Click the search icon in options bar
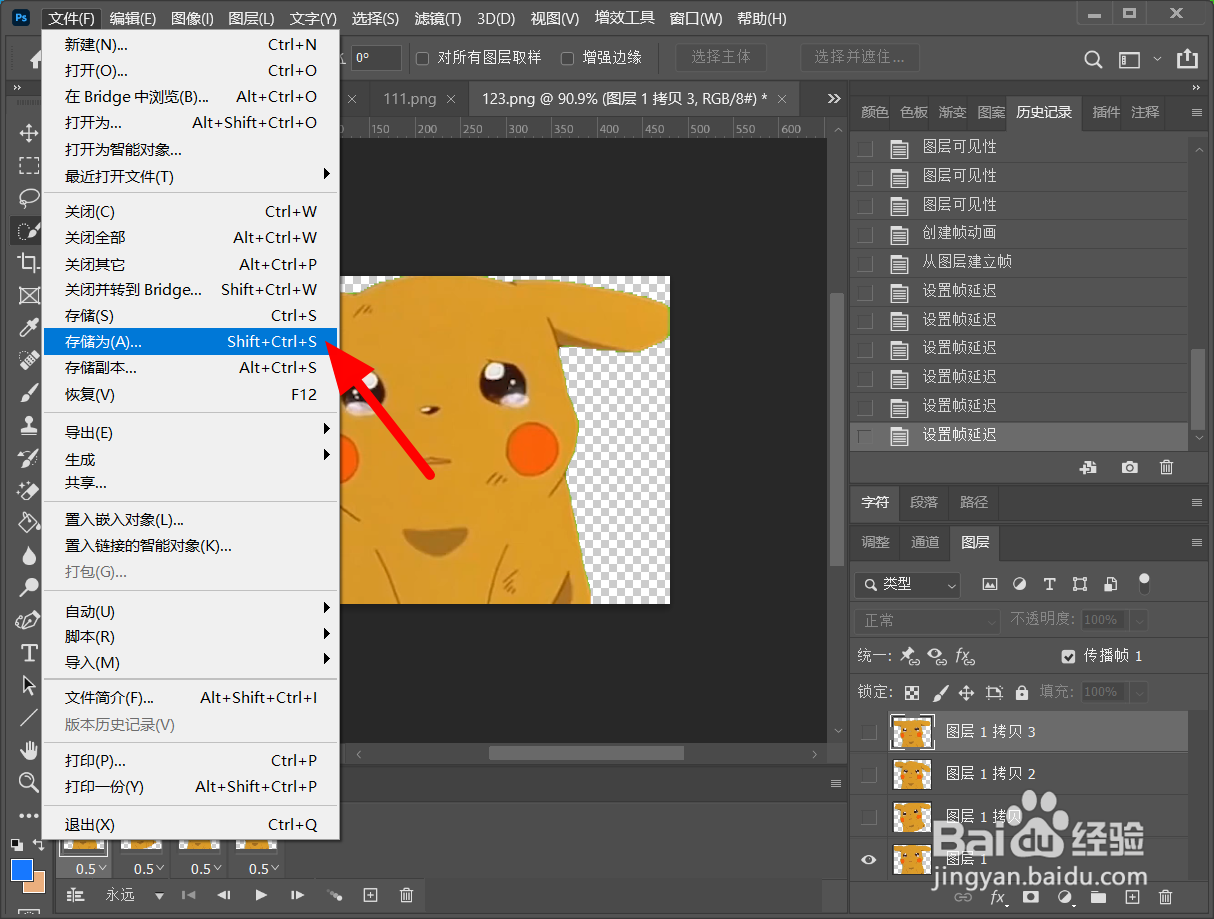 click(x=1094, y=59)
